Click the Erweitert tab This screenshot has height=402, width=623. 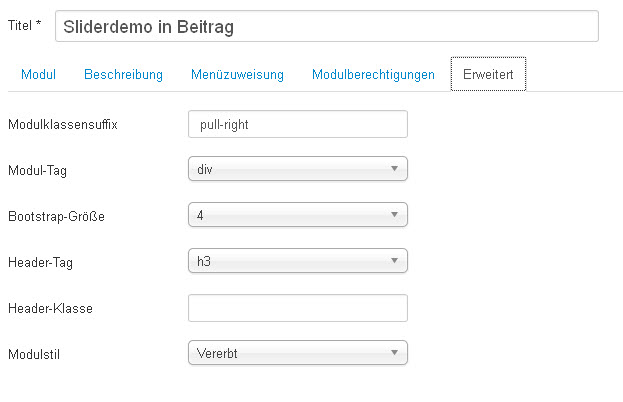point(488,74)
